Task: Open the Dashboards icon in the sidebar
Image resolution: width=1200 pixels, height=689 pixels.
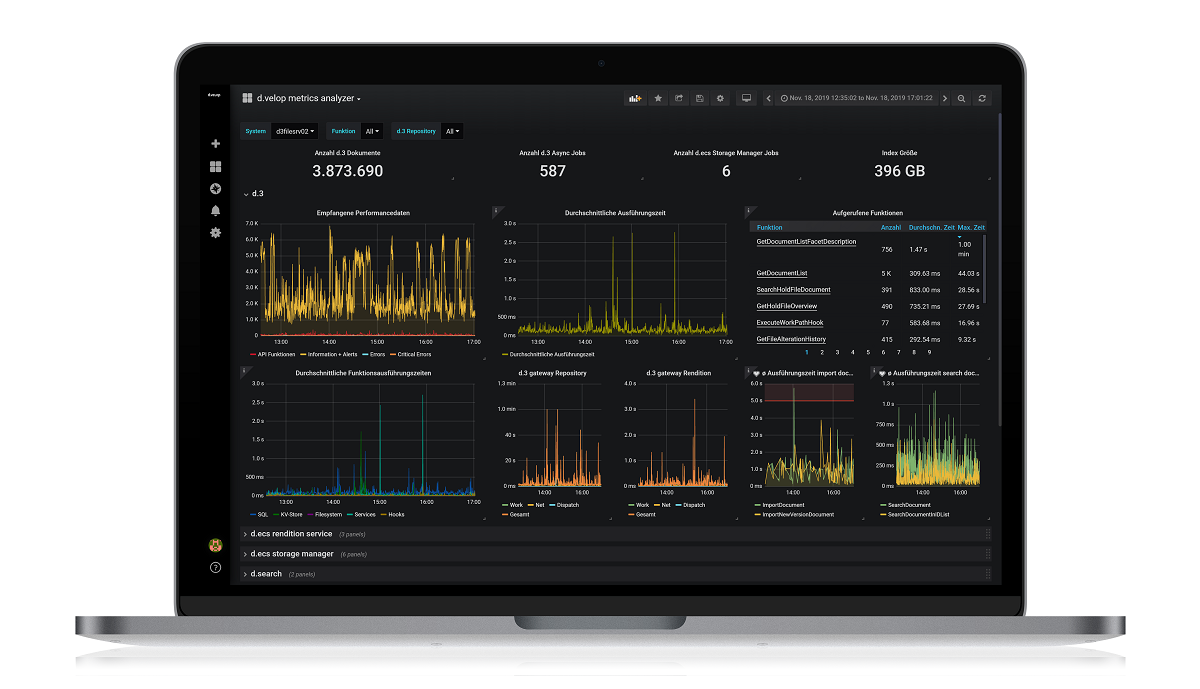Action: [215, 167]
